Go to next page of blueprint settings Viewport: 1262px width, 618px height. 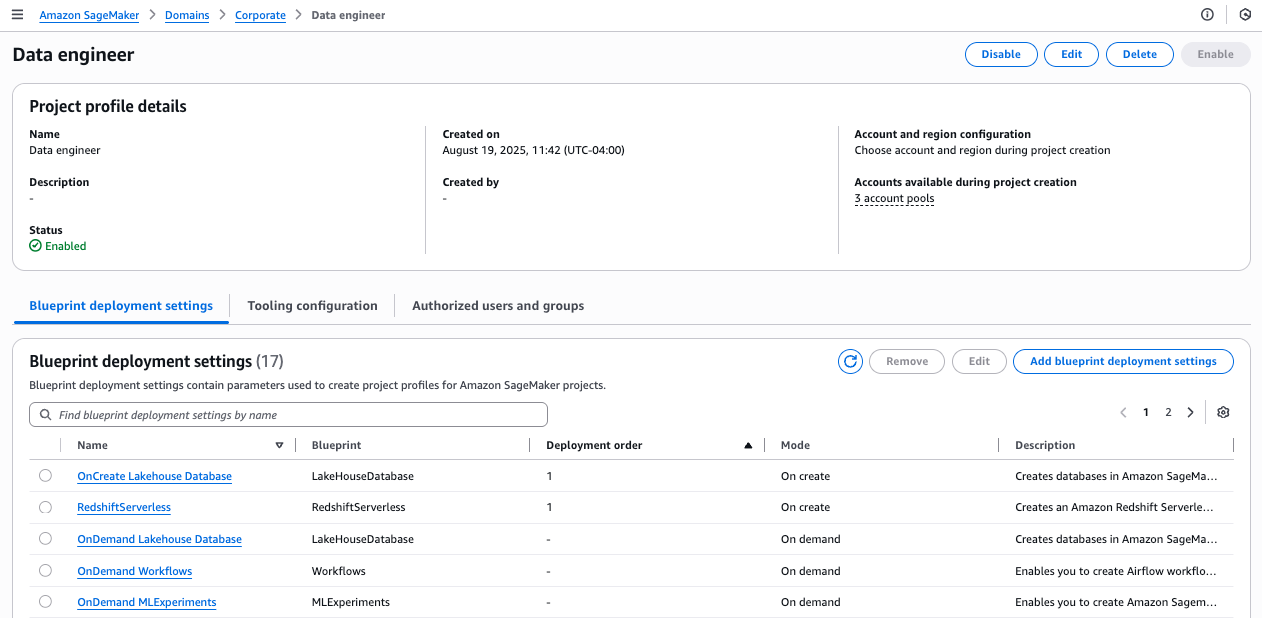point(1190,413)
